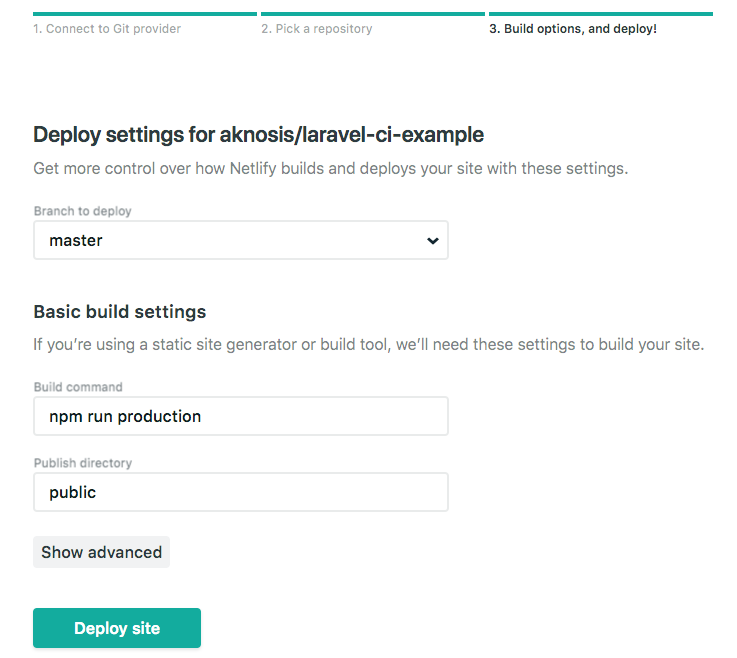The width and height of the screenshot is (737, 658).
Task: Focus the Build command input field
Action: point(240,416)
